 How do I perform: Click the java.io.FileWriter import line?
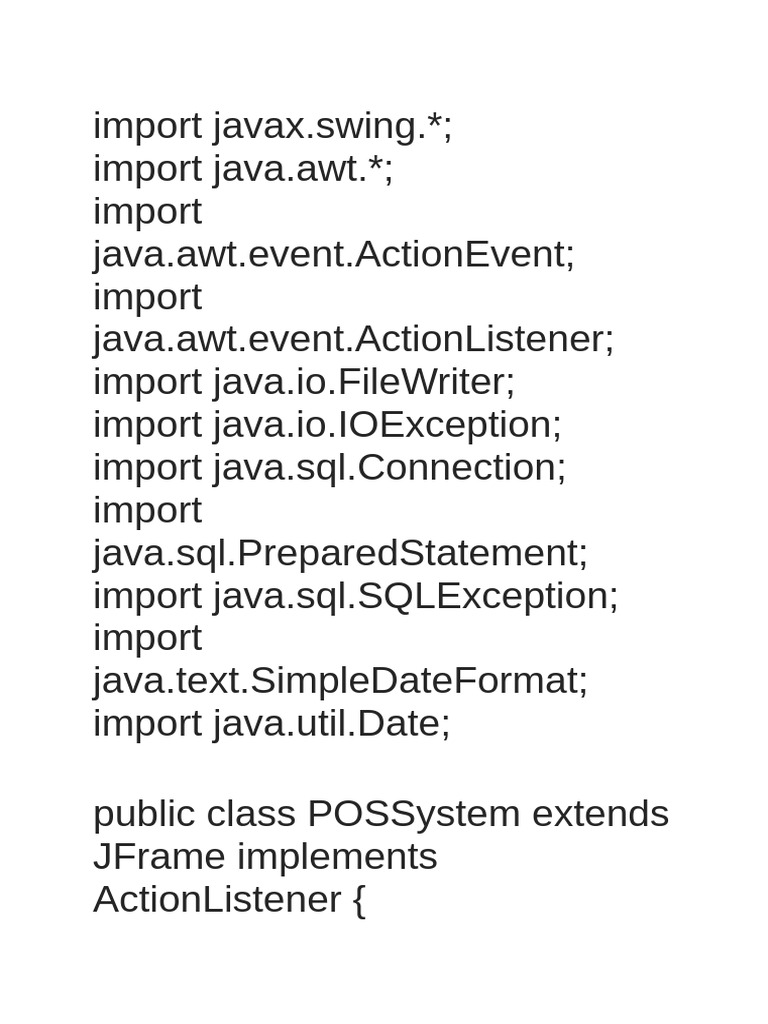point(303,382)
